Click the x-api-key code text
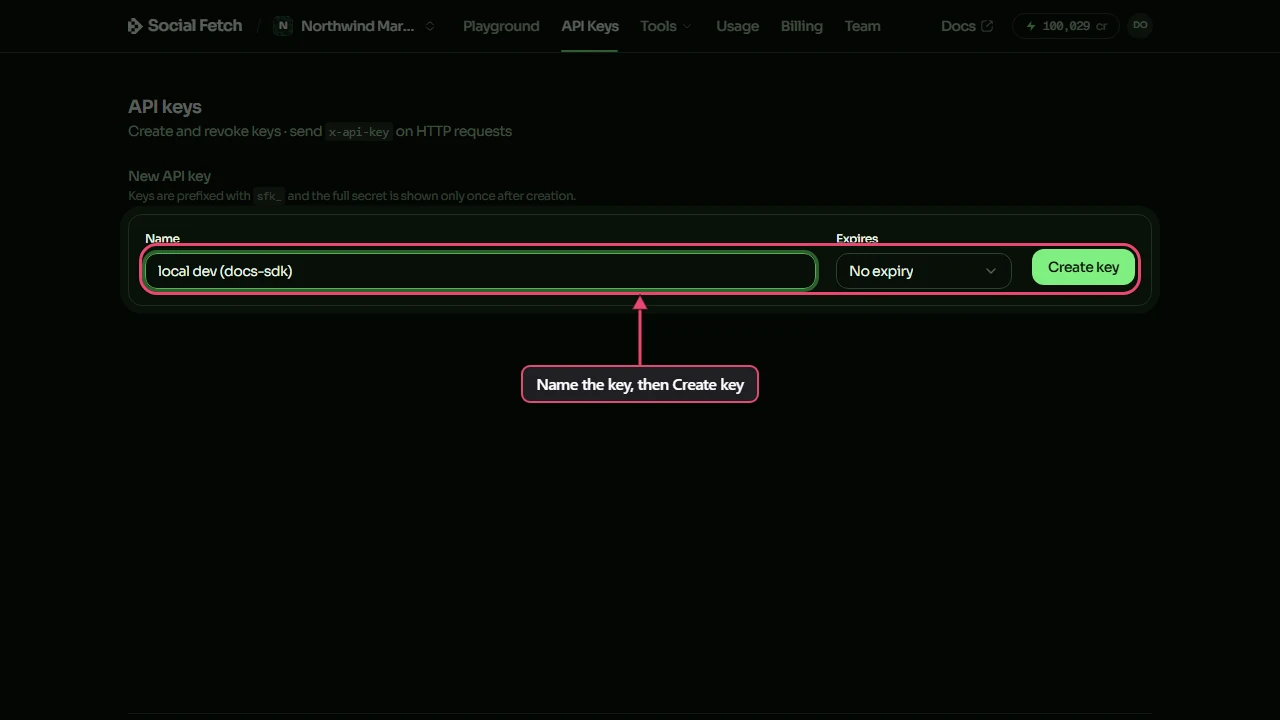The width and height of the screenshot is (1280, 720). (359, 132)
